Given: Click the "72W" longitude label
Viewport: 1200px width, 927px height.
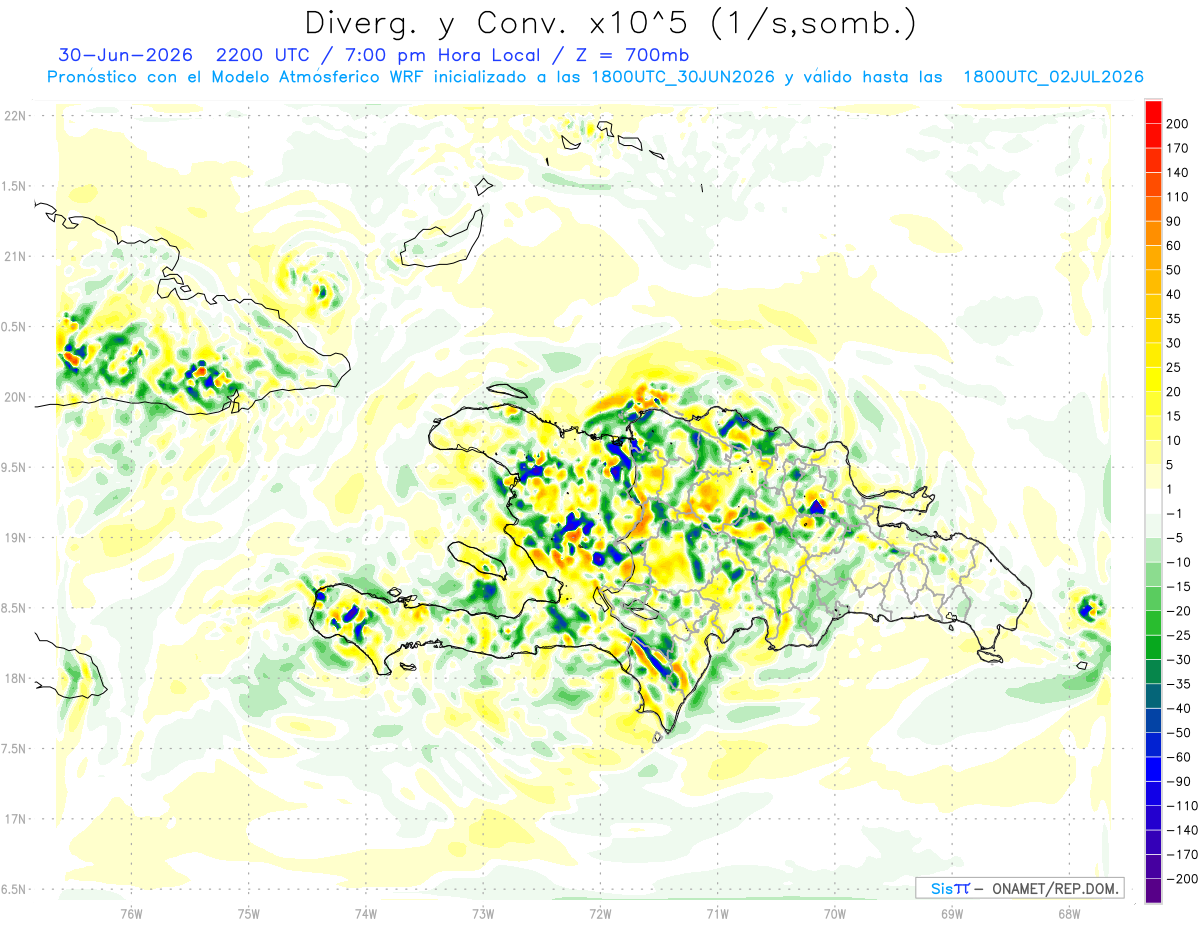Looking at the screenshot, I should pos(600,914).
